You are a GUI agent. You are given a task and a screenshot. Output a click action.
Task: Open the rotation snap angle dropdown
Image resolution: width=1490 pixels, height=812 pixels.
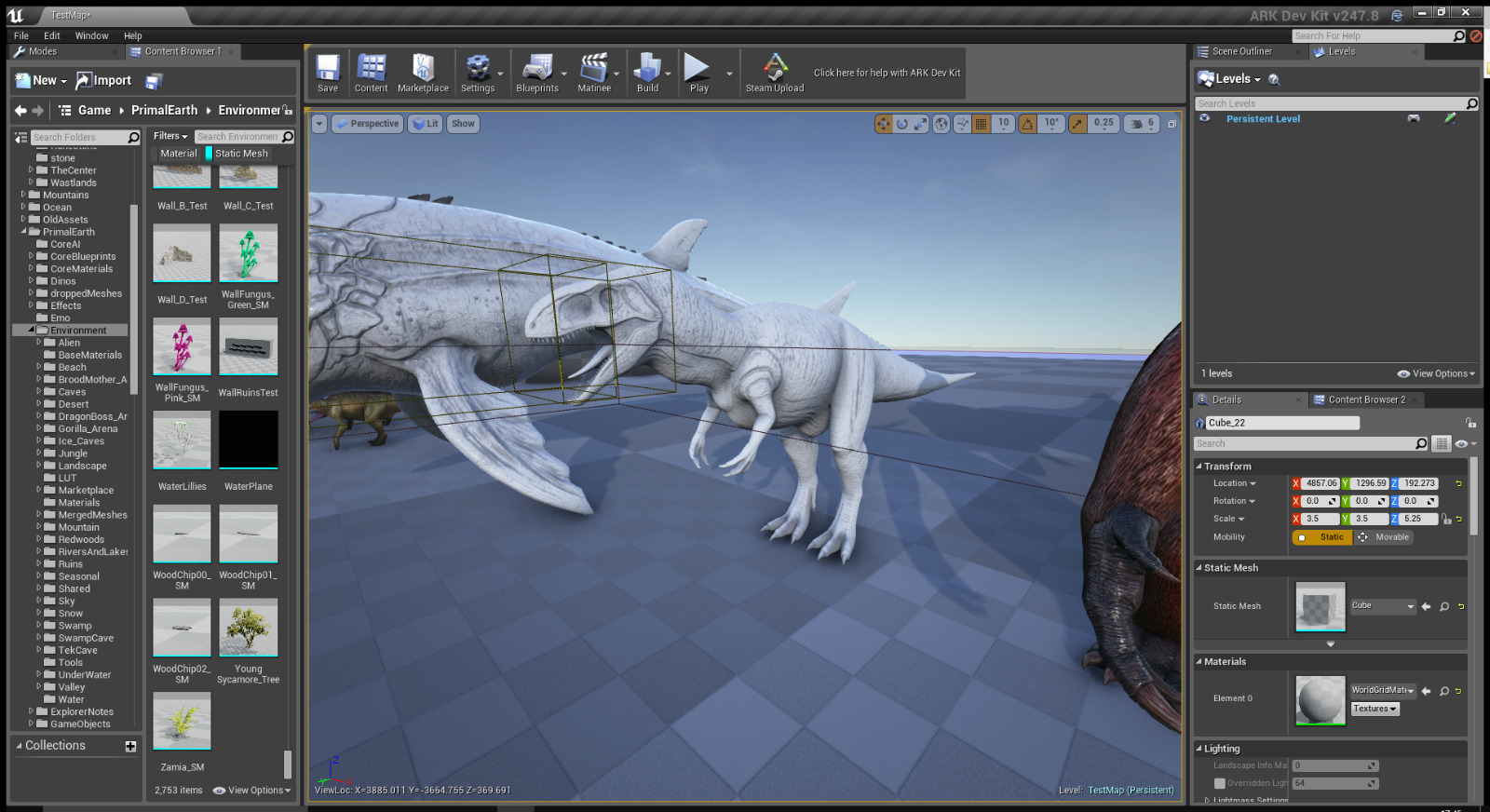tap(1050, 124)
